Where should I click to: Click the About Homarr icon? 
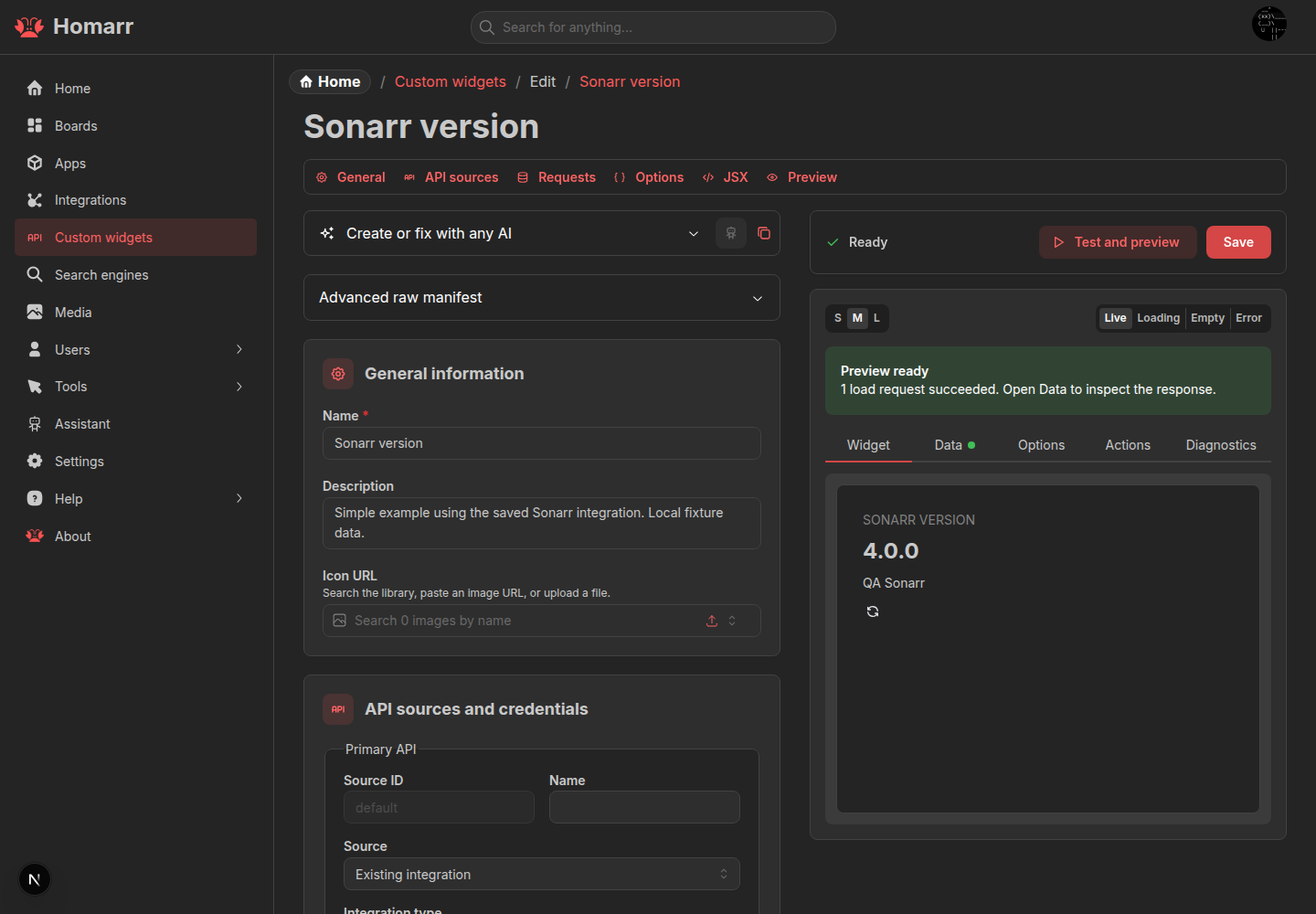pyautogui.click(x=35, y=536)
